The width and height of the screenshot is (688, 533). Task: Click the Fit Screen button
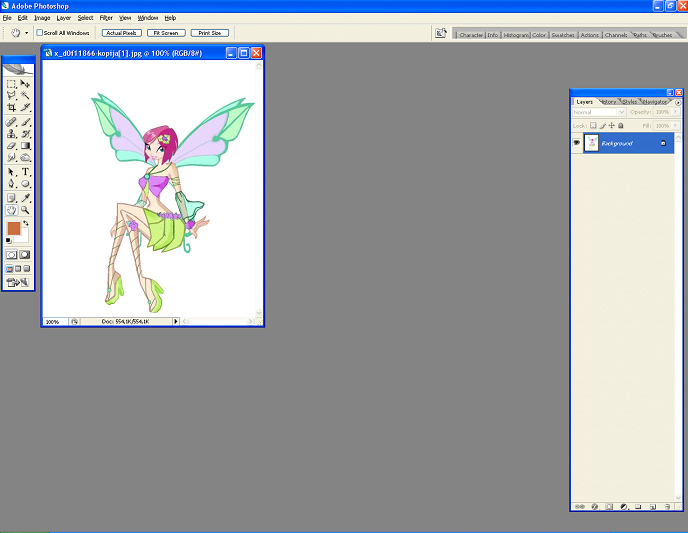(166, 33)
